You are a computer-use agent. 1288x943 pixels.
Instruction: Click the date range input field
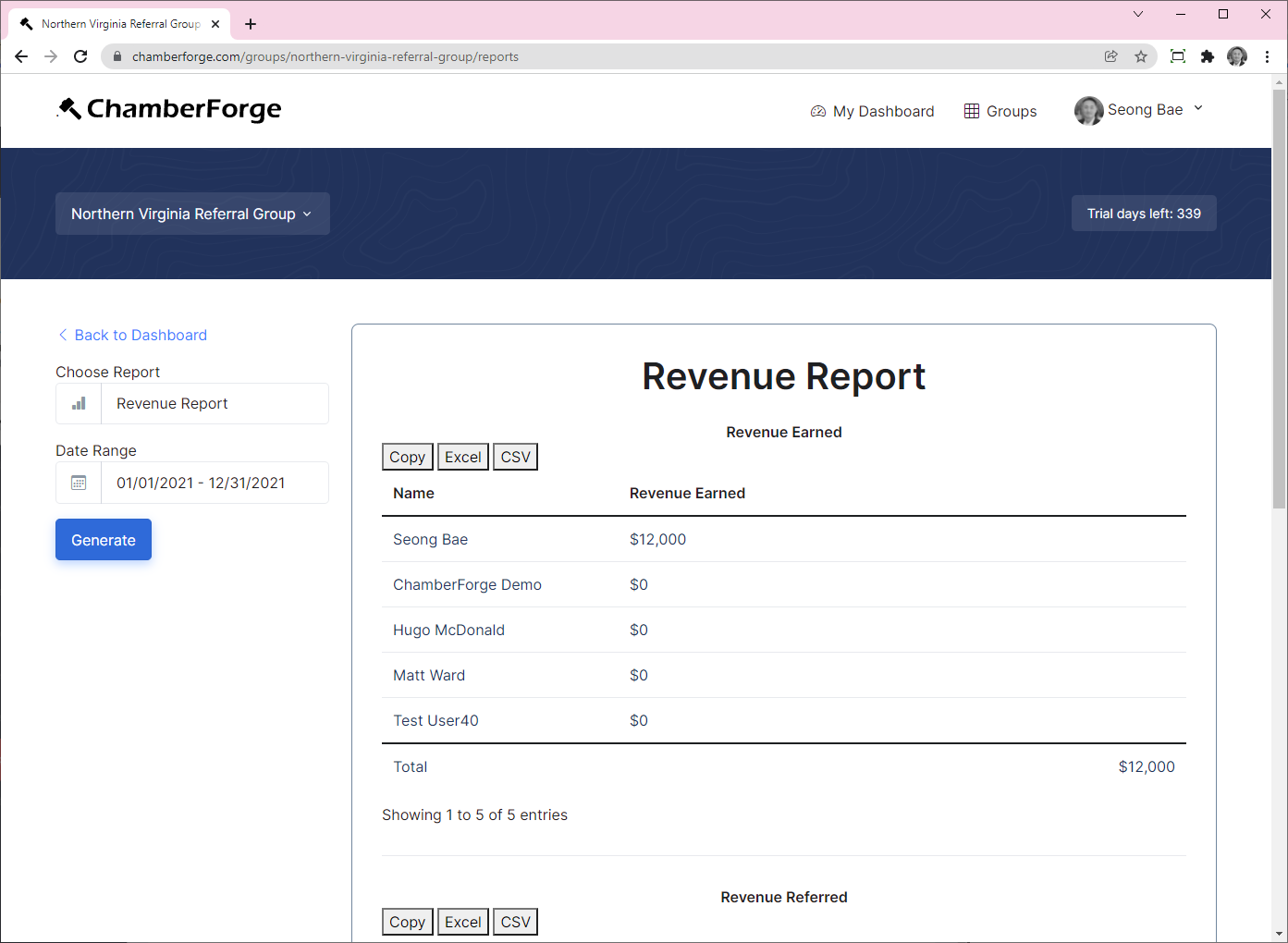215,482
